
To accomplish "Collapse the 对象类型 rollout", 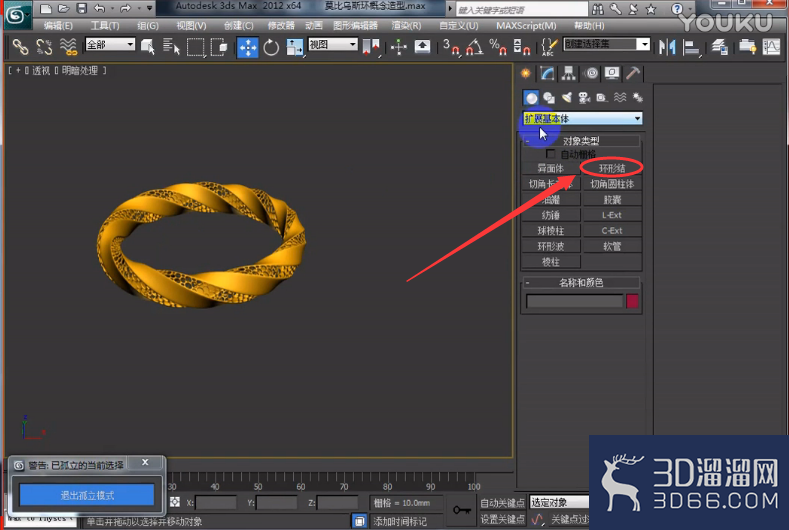I will pyautogui.click(x=581, y=141).
